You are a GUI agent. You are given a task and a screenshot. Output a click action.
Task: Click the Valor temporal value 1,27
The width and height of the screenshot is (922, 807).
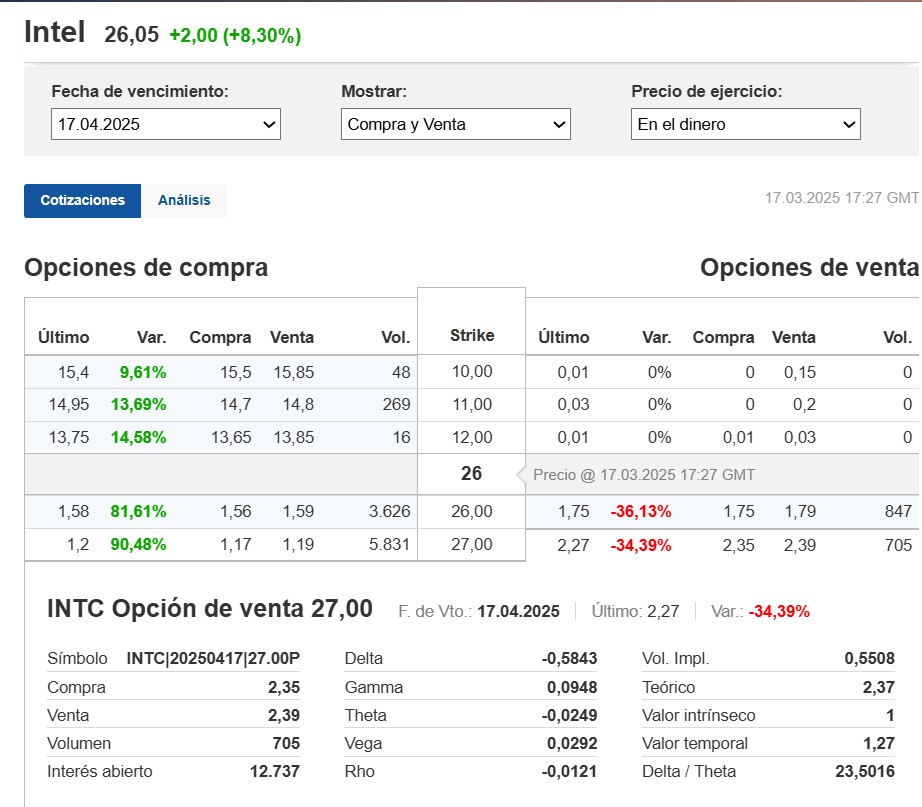click(x=878, y=743)
